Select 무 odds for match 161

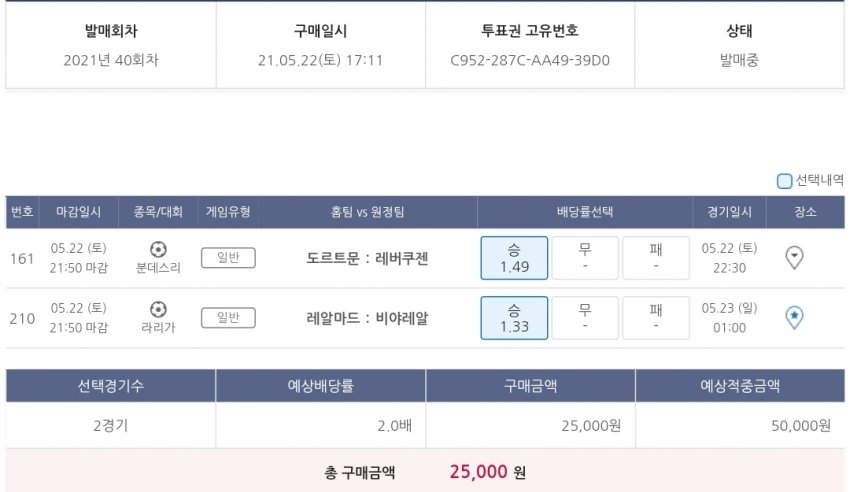(585, 258)
